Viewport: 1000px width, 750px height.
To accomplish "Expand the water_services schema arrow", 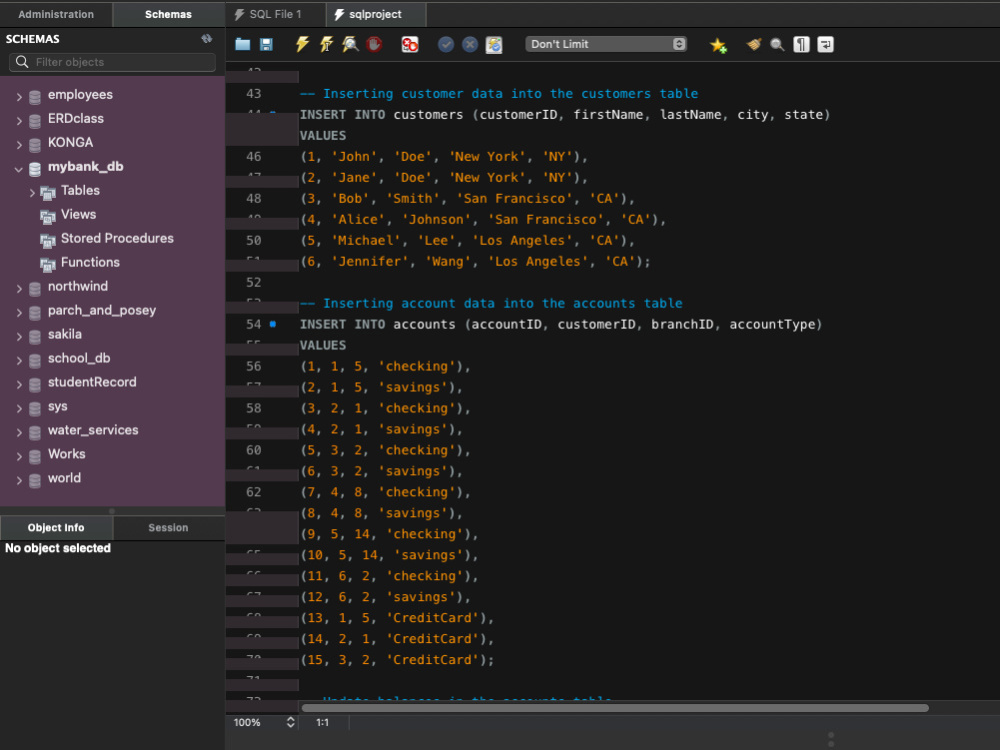I will (18, 432).
